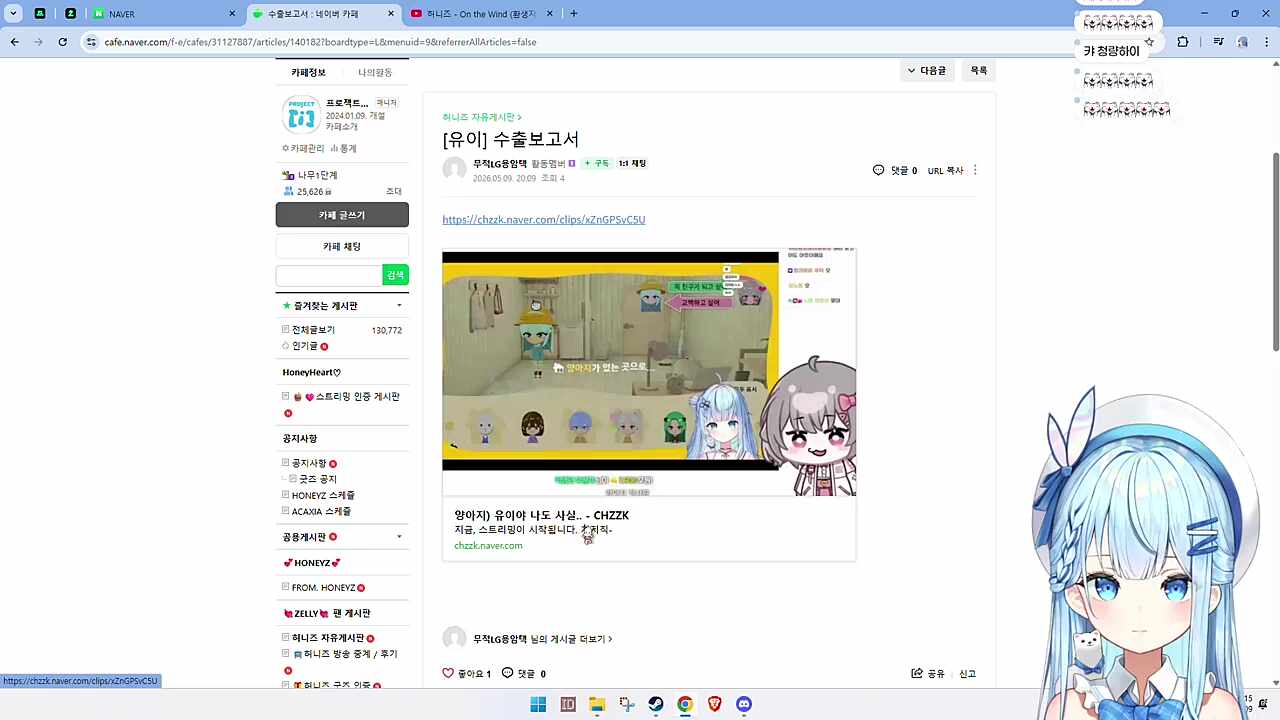Open Chrome from the taskbar
Screen dimensions: 1280x720
pyautogui.click(x=685, y=704)
